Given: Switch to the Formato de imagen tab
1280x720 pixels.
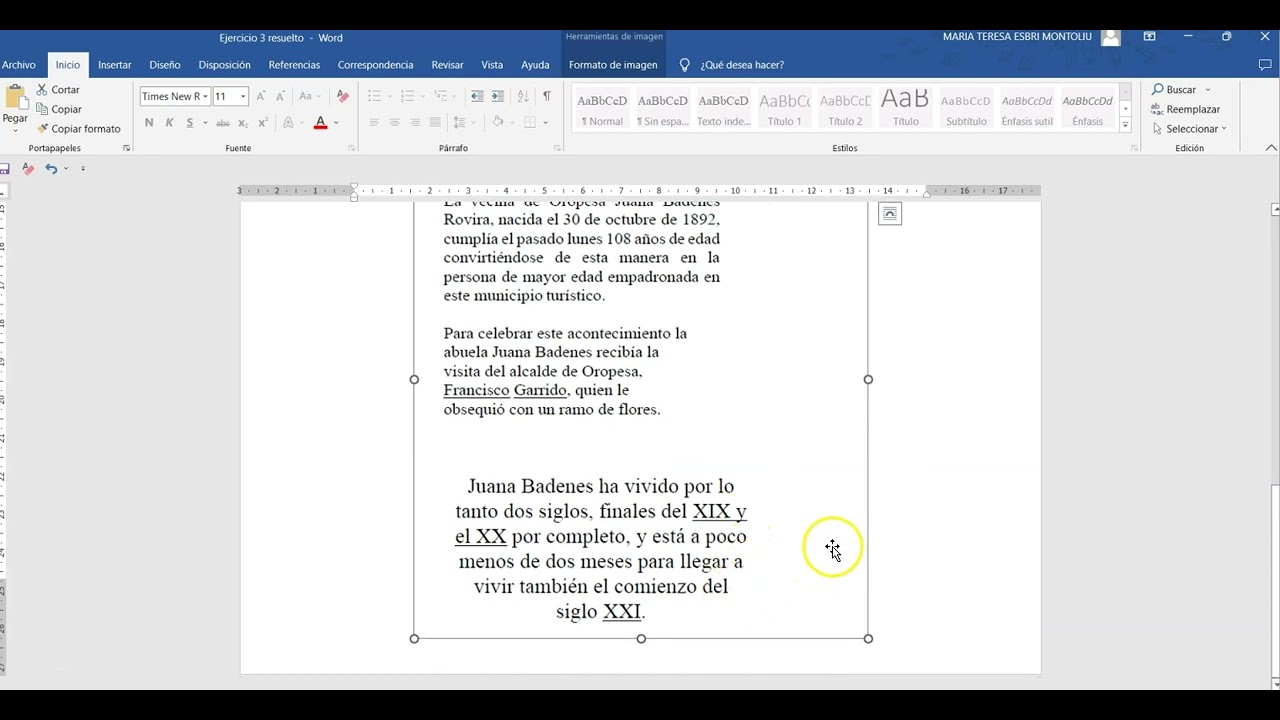Looking at the screenshot, I should 613,65.
